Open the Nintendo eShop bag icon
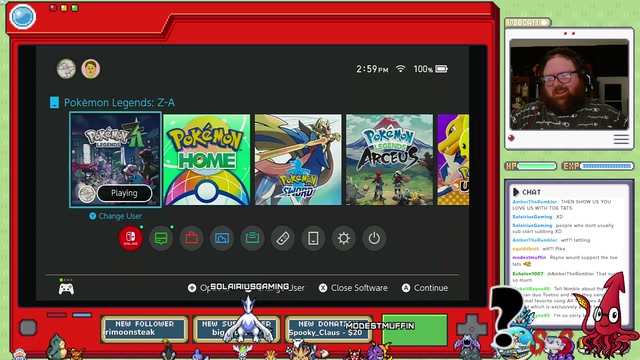 pyautogui.click(x=191, y=238)
